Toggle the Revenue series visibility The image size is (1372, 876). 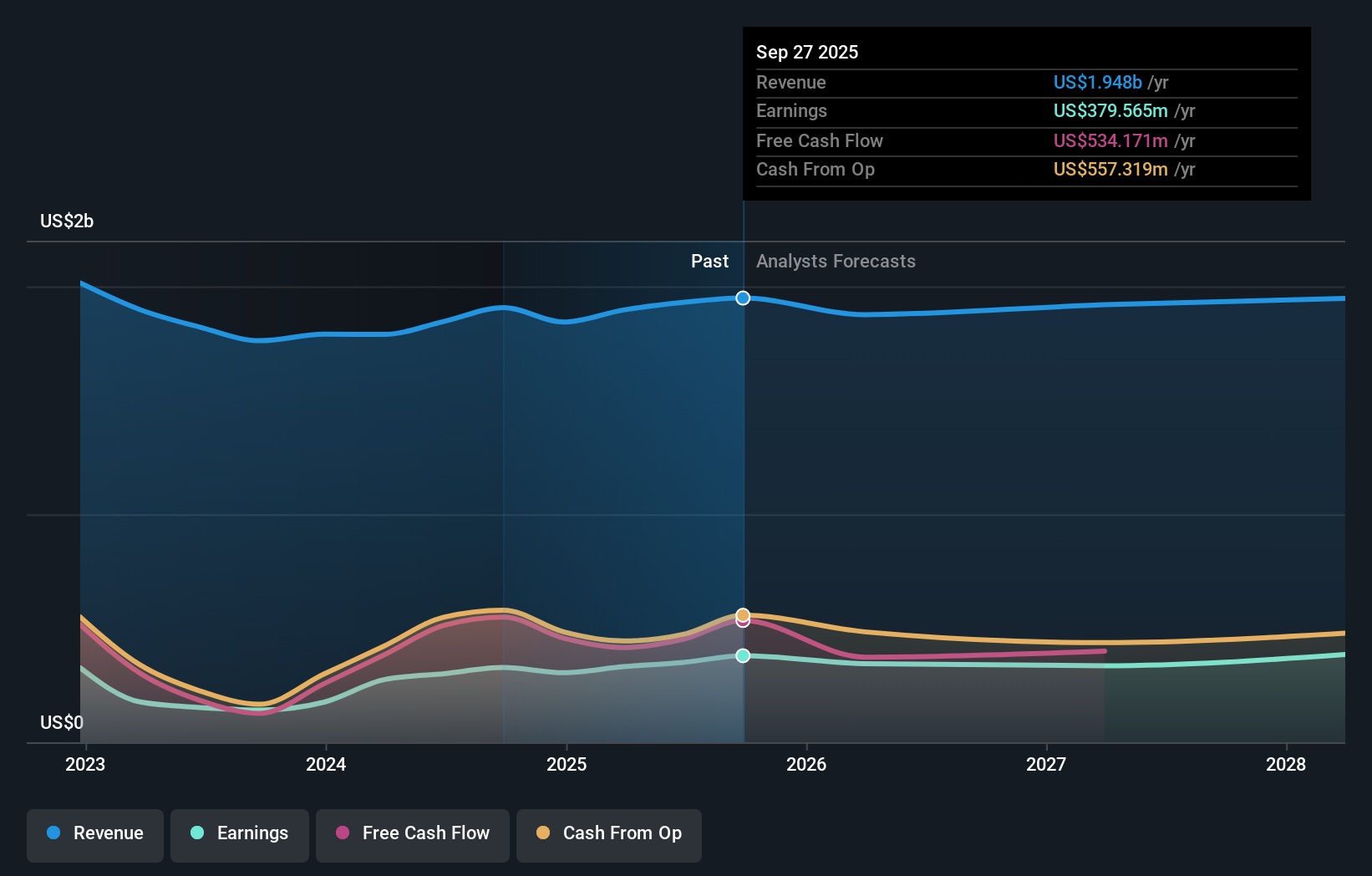click(x=94, y=833)
